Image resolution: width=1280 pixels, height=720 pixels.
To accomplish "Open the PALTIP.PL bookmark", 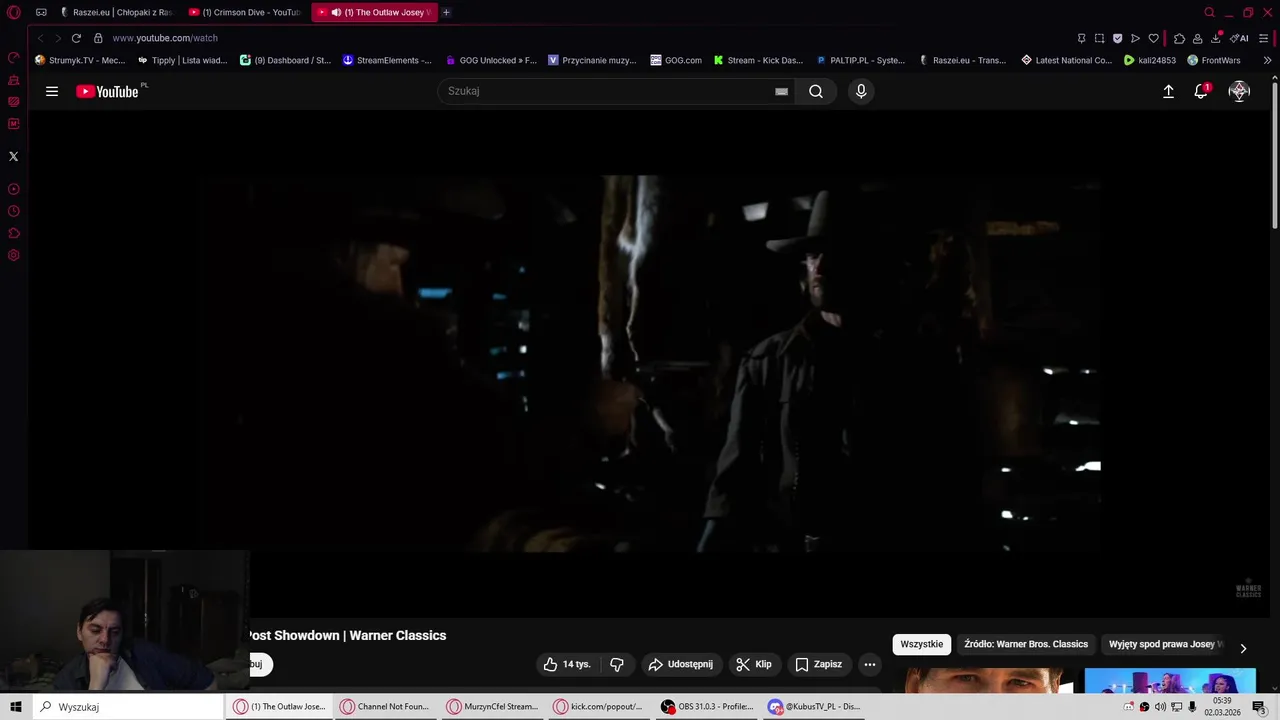I will (x=860, y=60).
